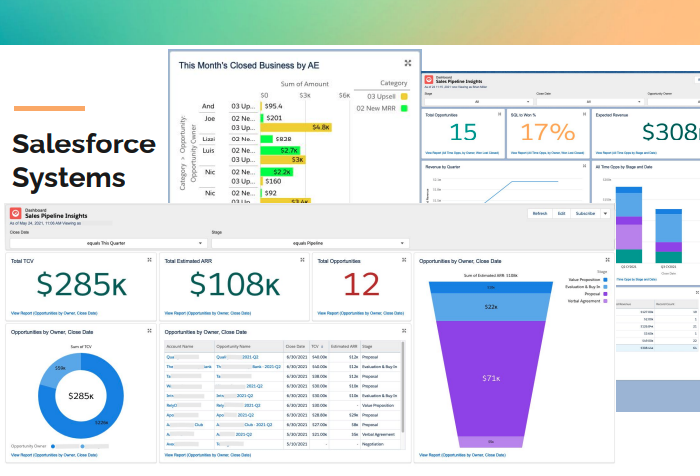Click the '$95.4' bar label for And
Screen dimensions: 700x476
click(273, 106)
